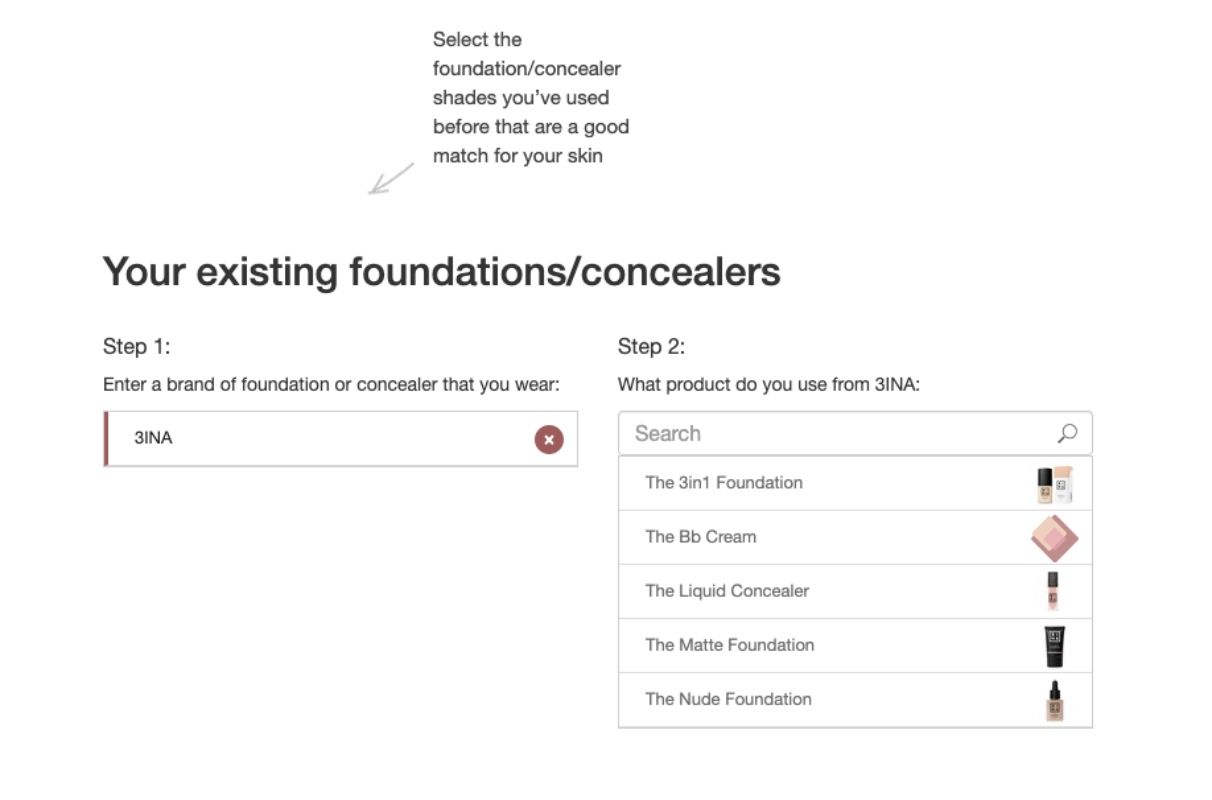Select The 3in1 Foundation option

point(855,483)
